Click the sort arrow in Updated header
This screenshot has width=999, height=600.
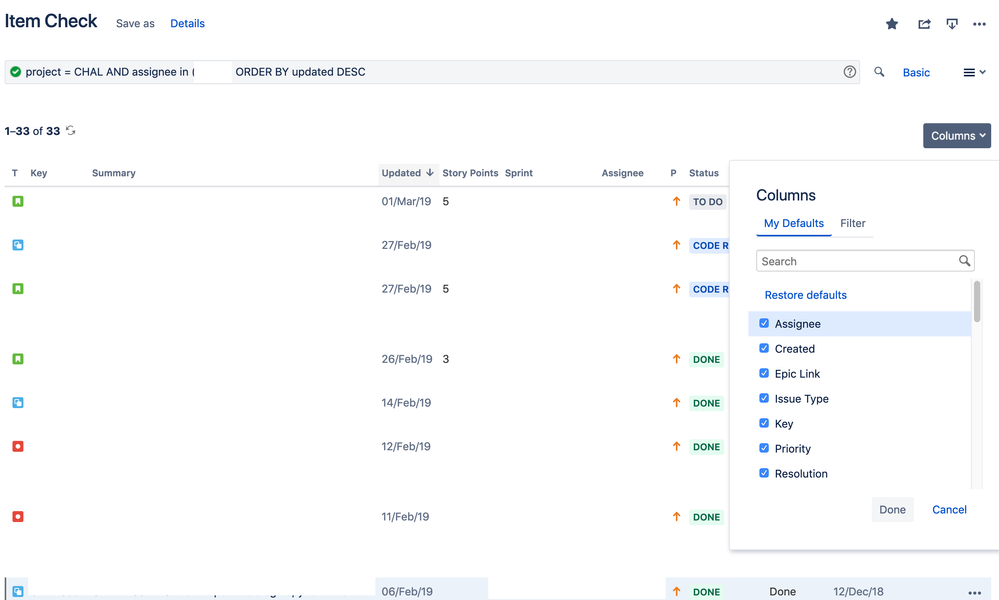[x=430, y=173]
